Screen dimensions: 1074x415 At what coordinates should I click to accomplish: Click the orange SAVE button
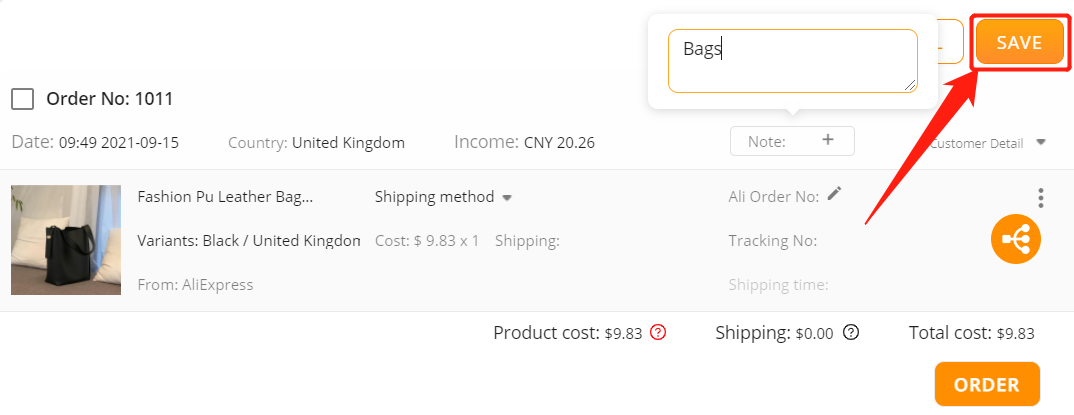1019,42
